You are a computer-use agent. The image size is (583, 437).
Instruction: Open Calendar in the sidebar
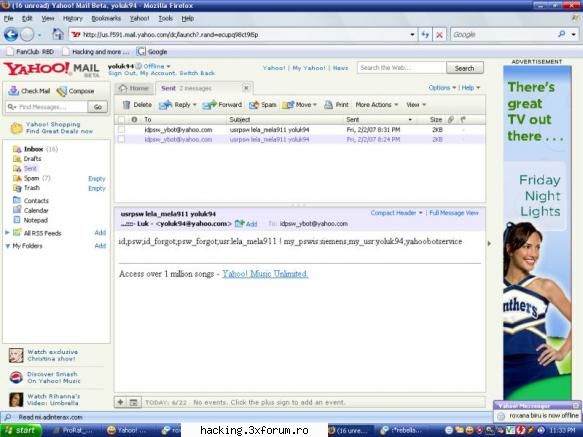pyautogui.click(x=36, y=210)
